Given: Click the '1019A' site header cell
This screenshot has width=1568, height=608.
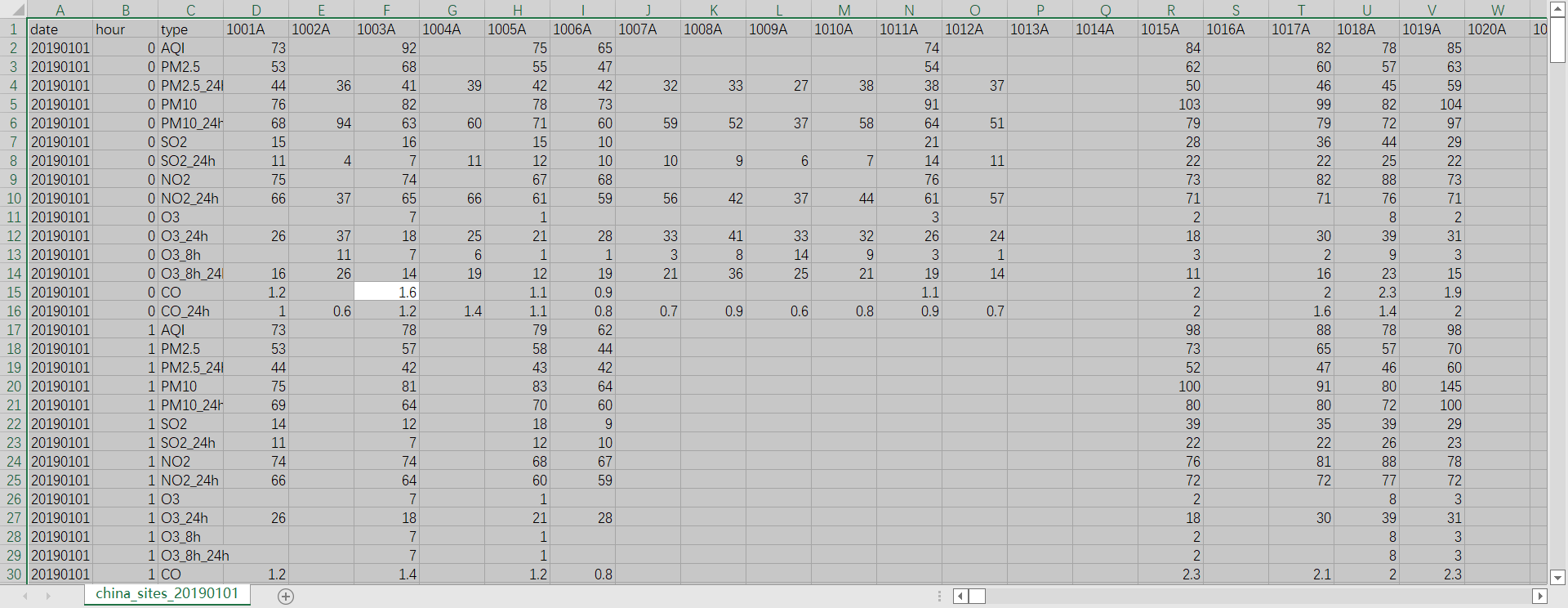Looking at the screenshot, I should (1432, 29).
